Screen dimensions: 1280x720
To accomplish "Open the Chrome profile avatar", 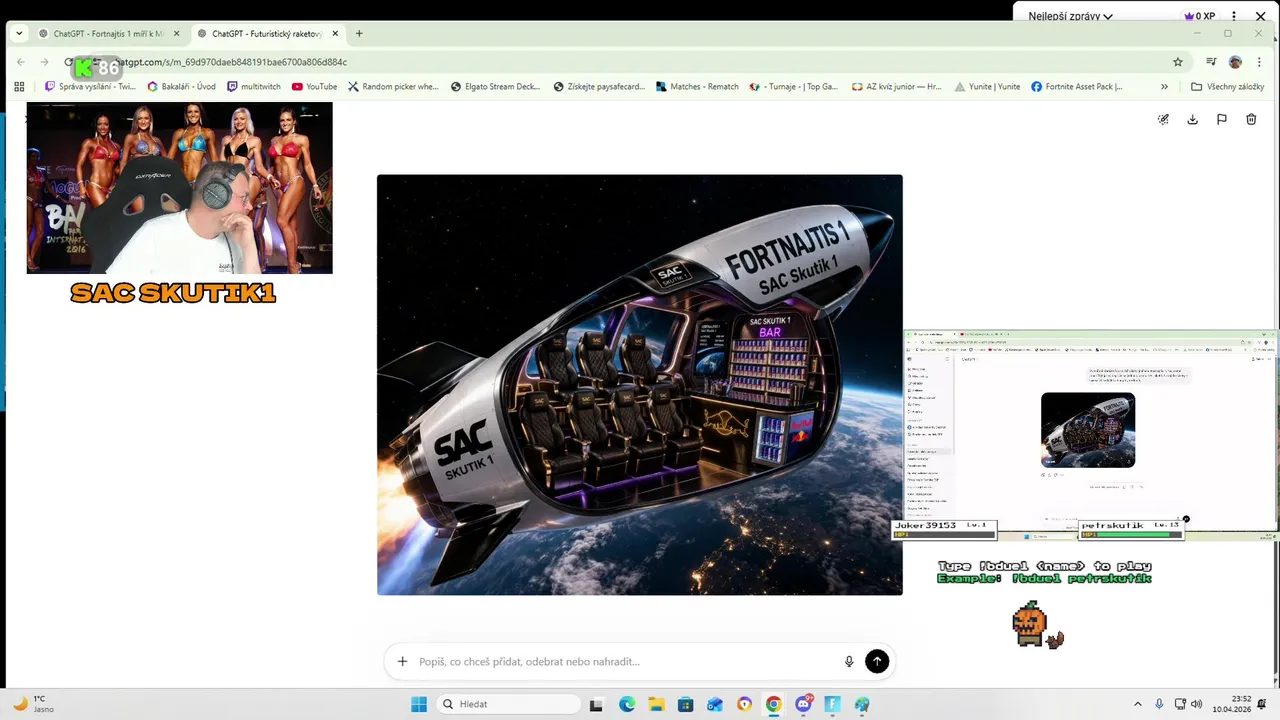I will (x=1235, y=62).
